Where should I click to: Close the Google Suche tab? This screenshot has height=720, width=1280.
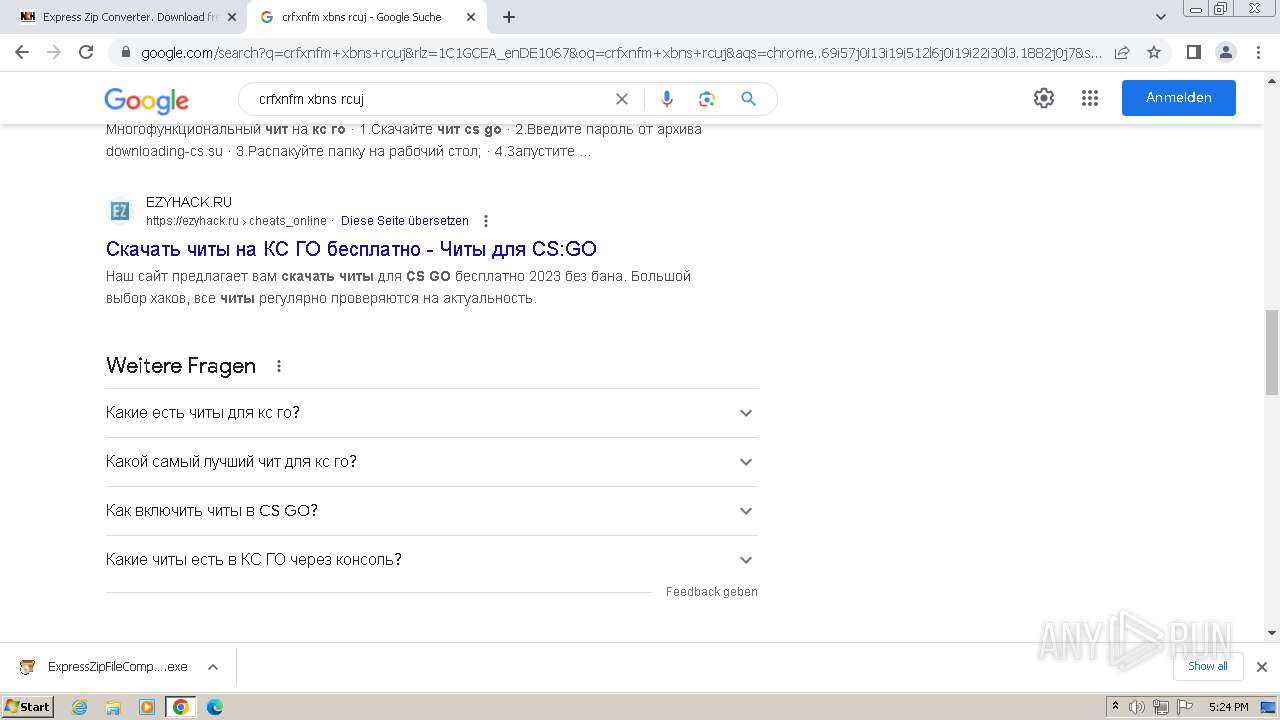(x=471, y=17)
